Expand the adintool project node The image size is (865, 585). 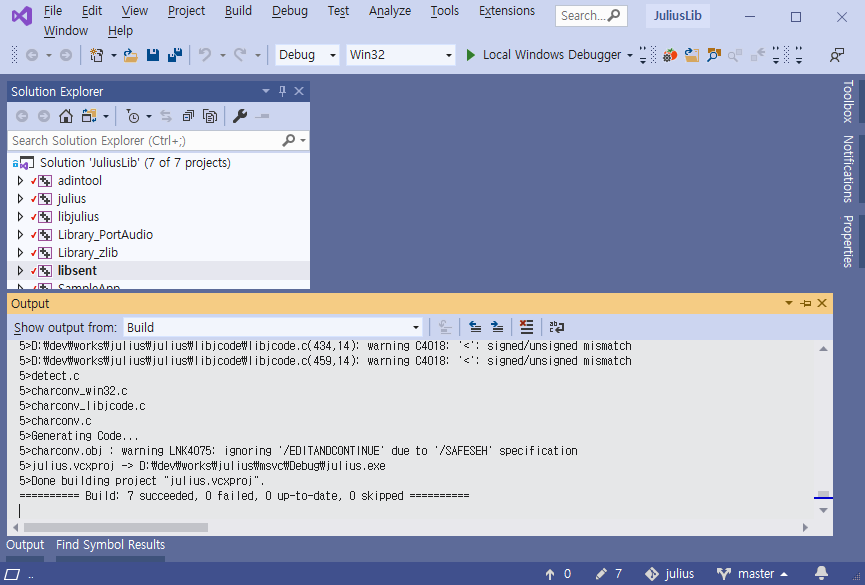coord(20,181)
